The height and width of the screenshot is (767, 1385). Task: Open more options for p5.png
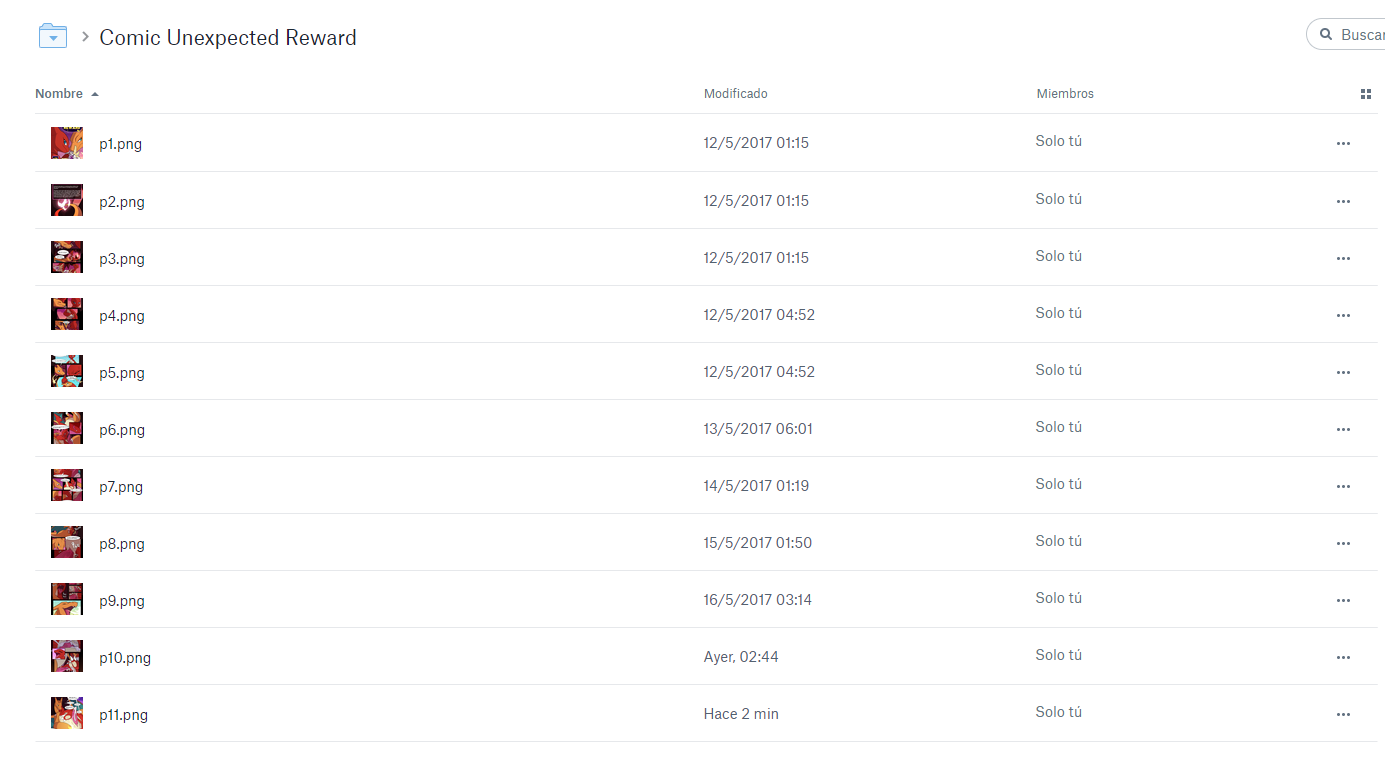1343,373
